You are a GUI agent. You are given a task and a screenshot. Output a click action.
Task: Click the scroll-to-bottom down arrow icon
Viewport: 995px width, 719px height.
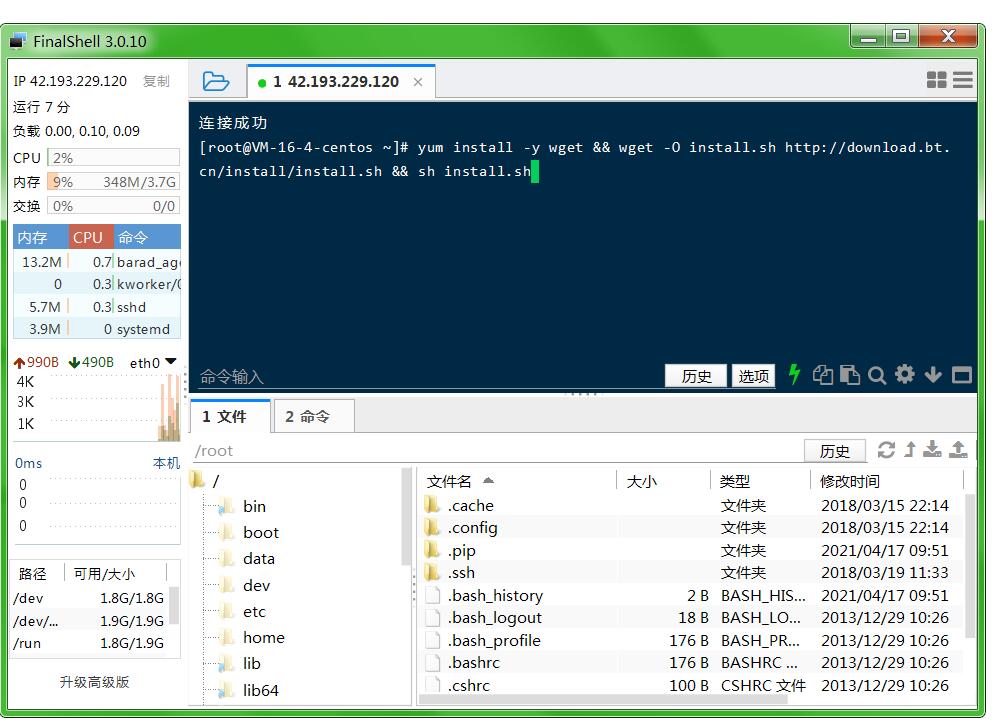933,375
